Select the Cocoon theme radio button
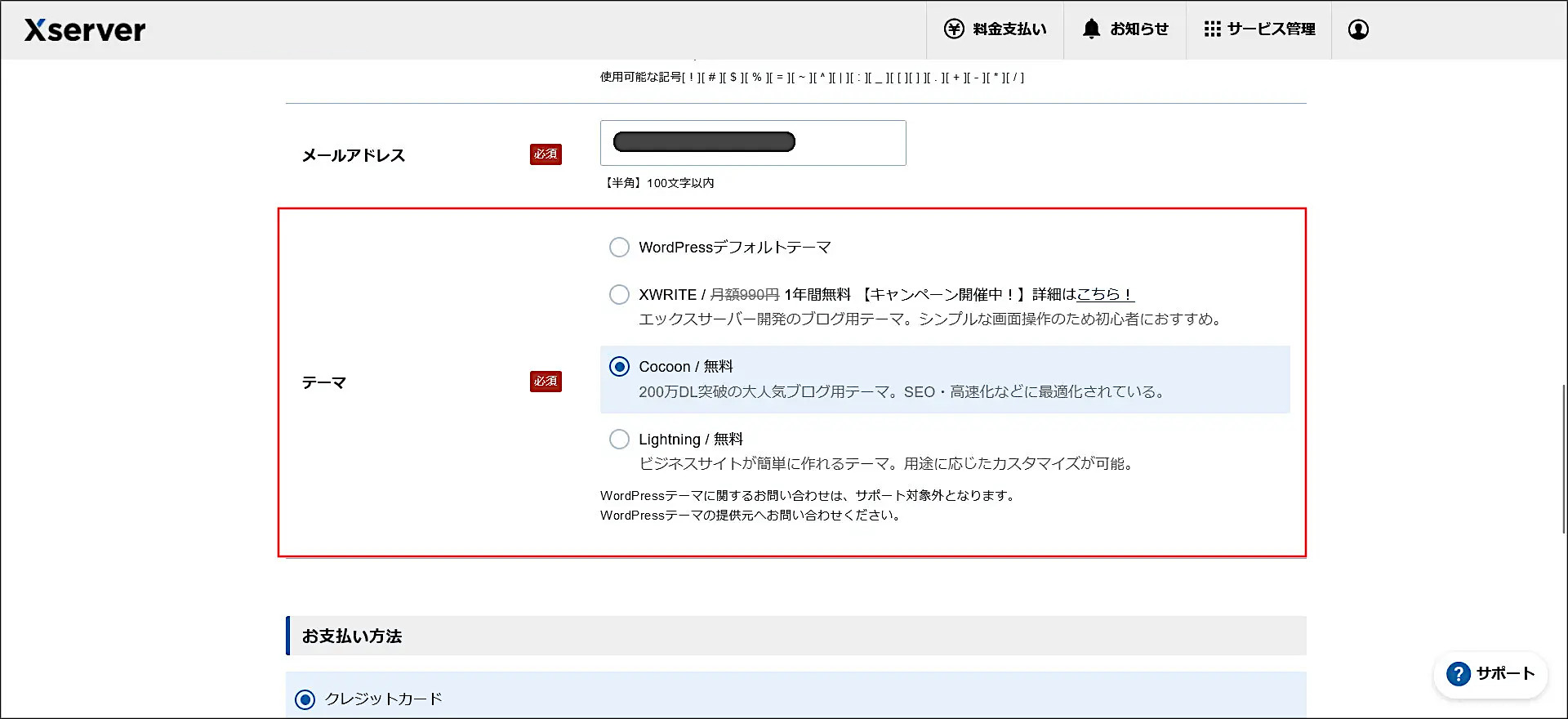Screen dimensions: 1568x719 [619, 367]
